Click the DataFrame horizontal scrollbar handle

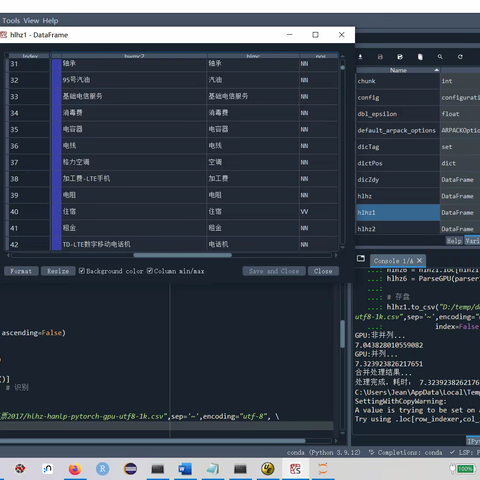(182, 255)
